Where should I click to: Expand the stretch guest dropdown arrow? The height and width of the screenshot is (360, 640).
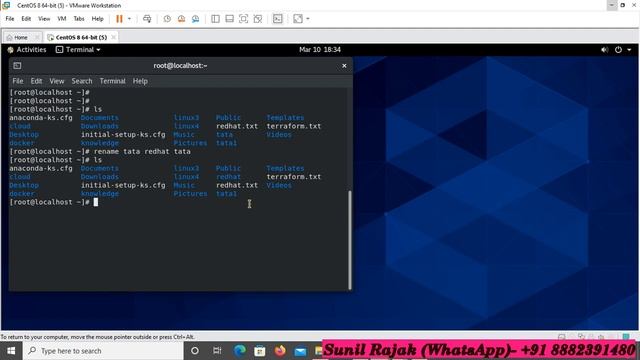pos(308,19)
